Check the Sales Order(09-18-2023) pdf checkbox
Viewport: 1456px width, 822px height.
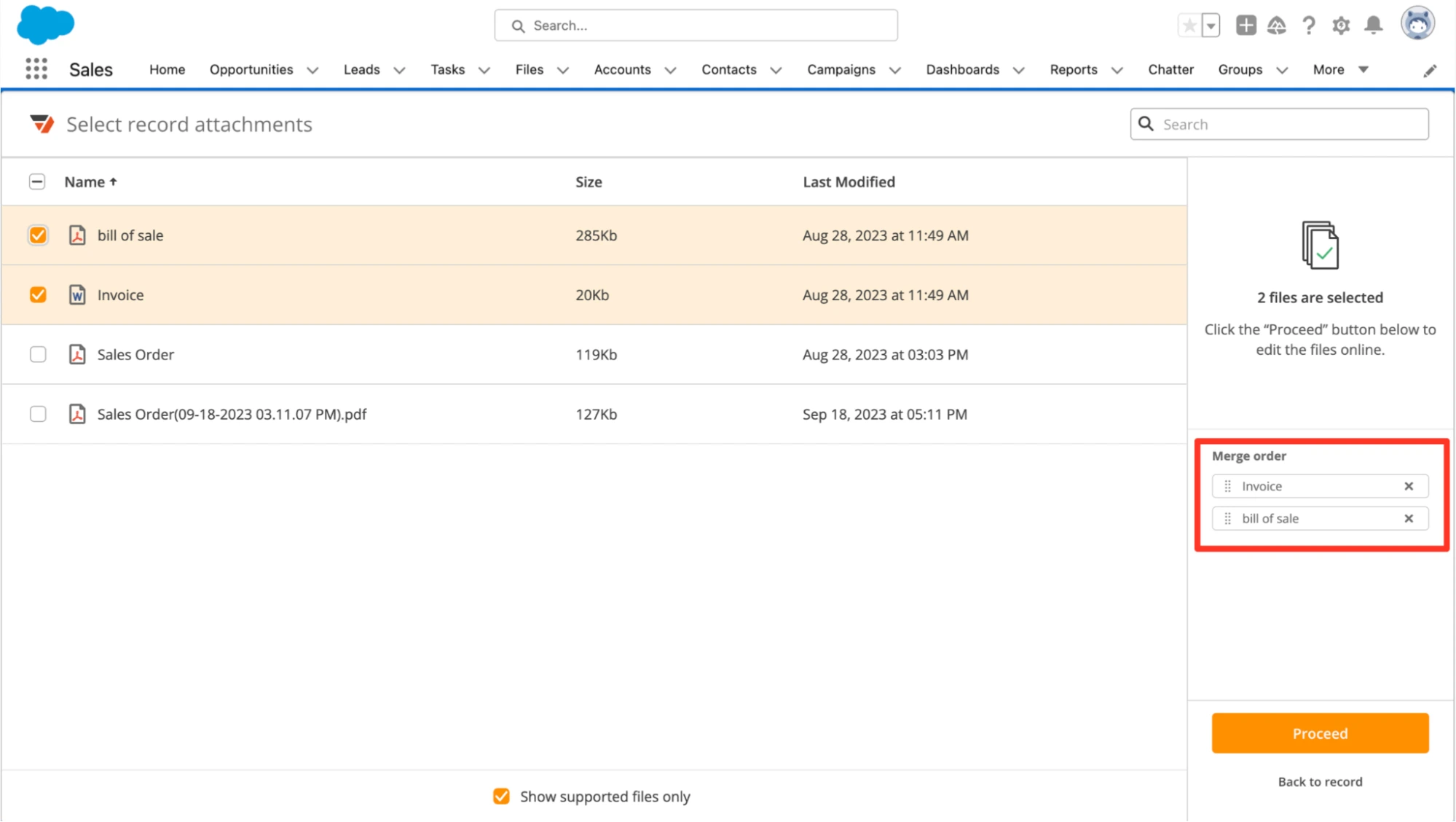pyautogui.click(x=38, y=415)
